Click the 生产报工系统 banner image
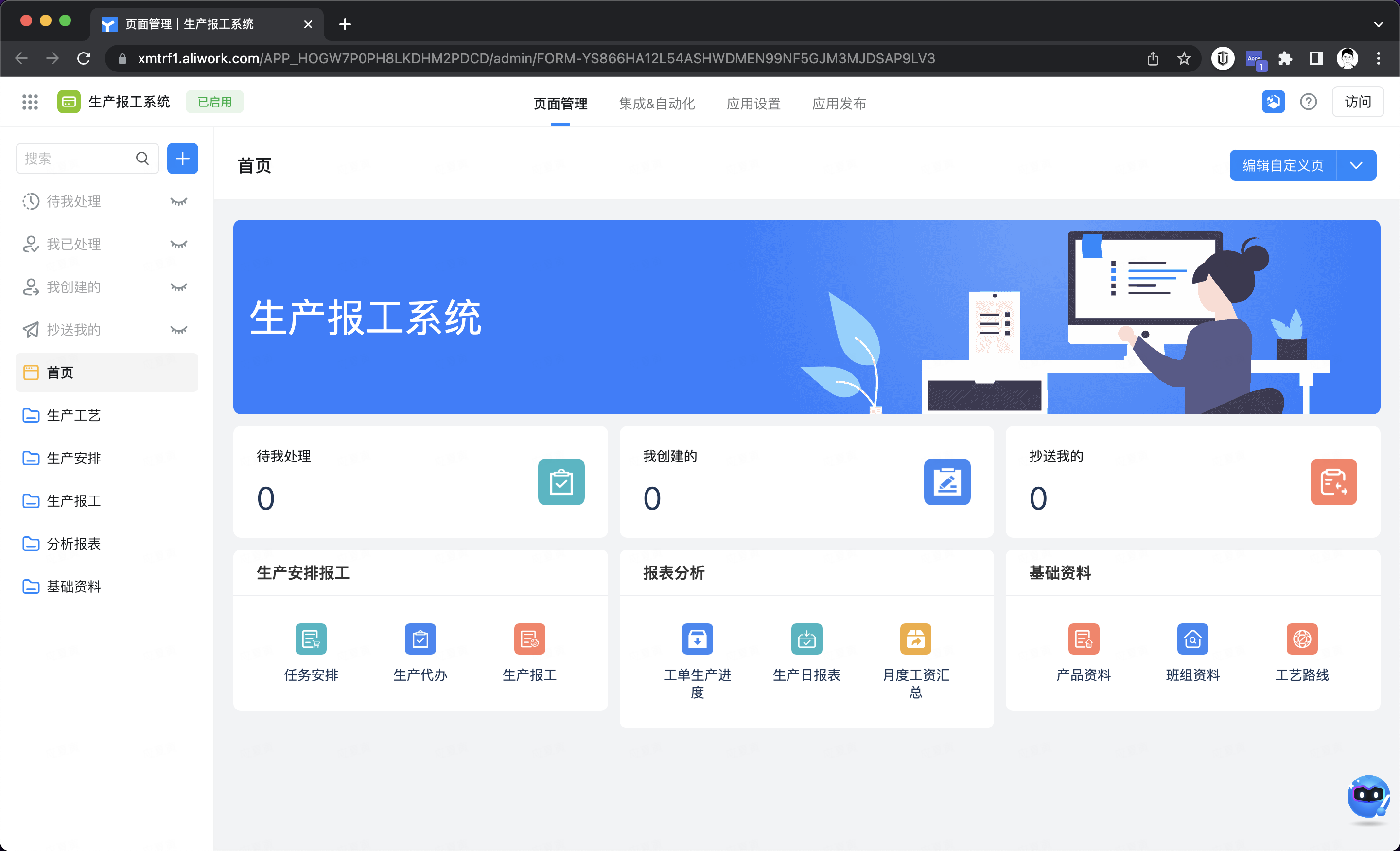This screenshot has width=1400, height=851. pyautogui.click(x=806, y=317)
